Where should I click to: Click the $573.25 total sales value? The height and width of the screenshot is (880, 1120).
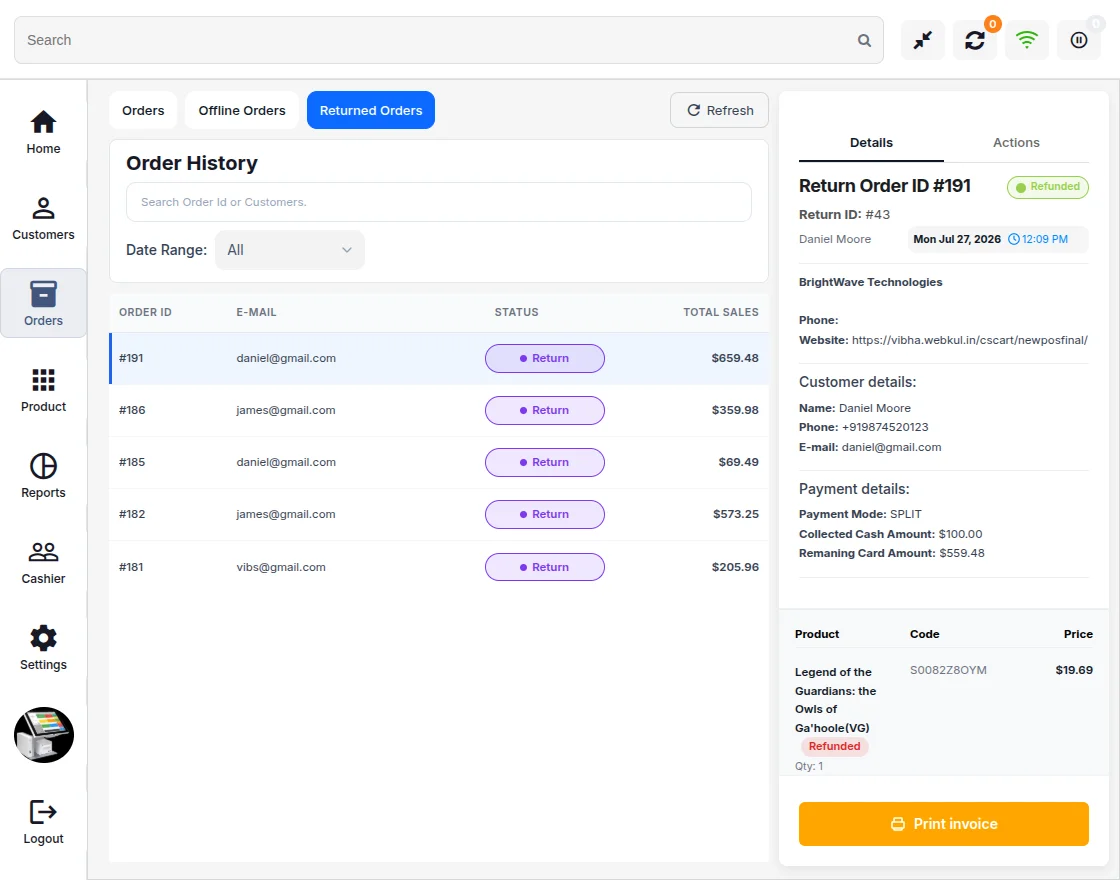pos(736,514)
